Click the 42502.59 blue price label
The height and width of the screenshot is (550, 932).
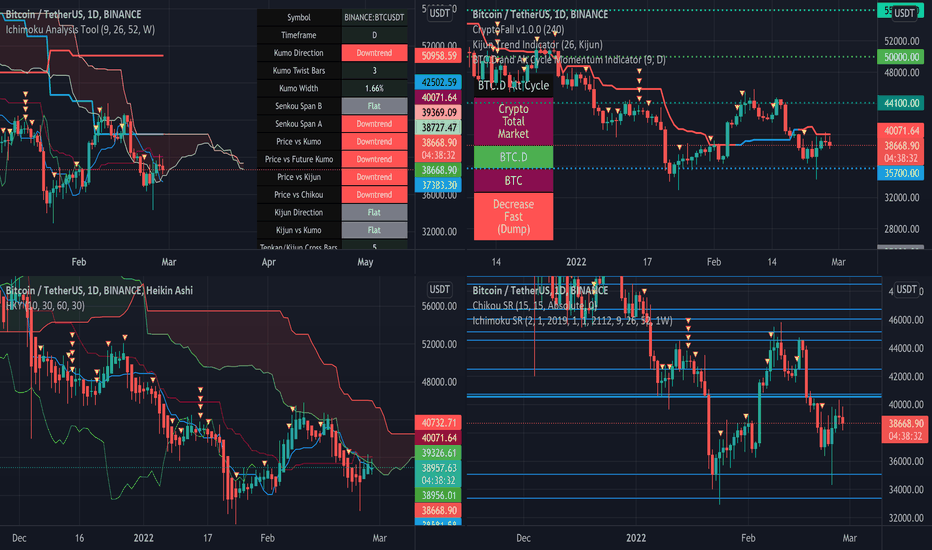pyautogui.click(x=438, y=82)
